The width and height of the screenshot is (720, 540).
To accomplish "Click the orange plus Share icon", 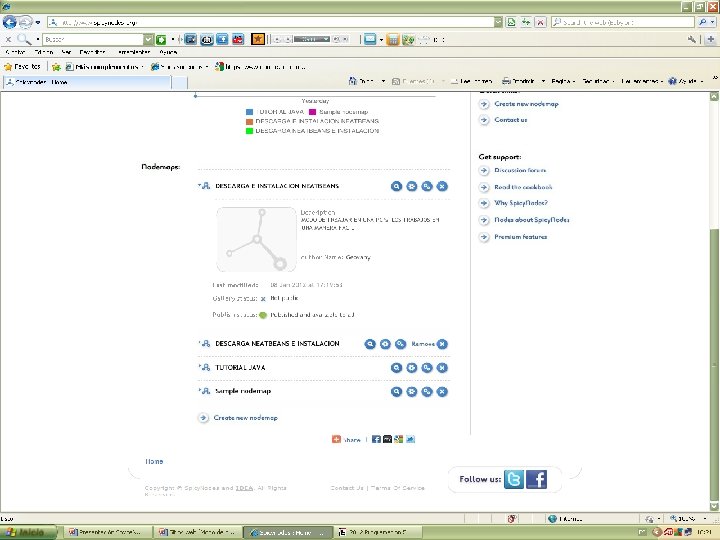I will 336,439.
